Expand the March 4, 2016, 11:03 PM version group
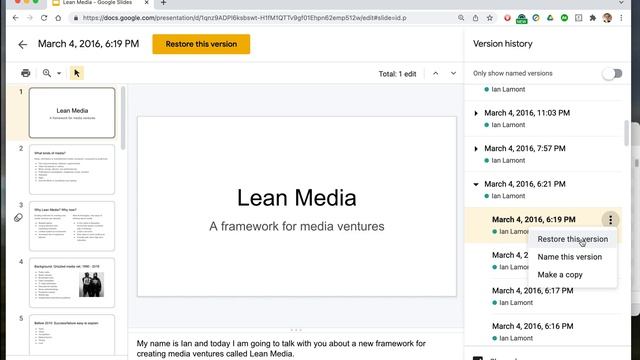640x360 pixels. 476,113
